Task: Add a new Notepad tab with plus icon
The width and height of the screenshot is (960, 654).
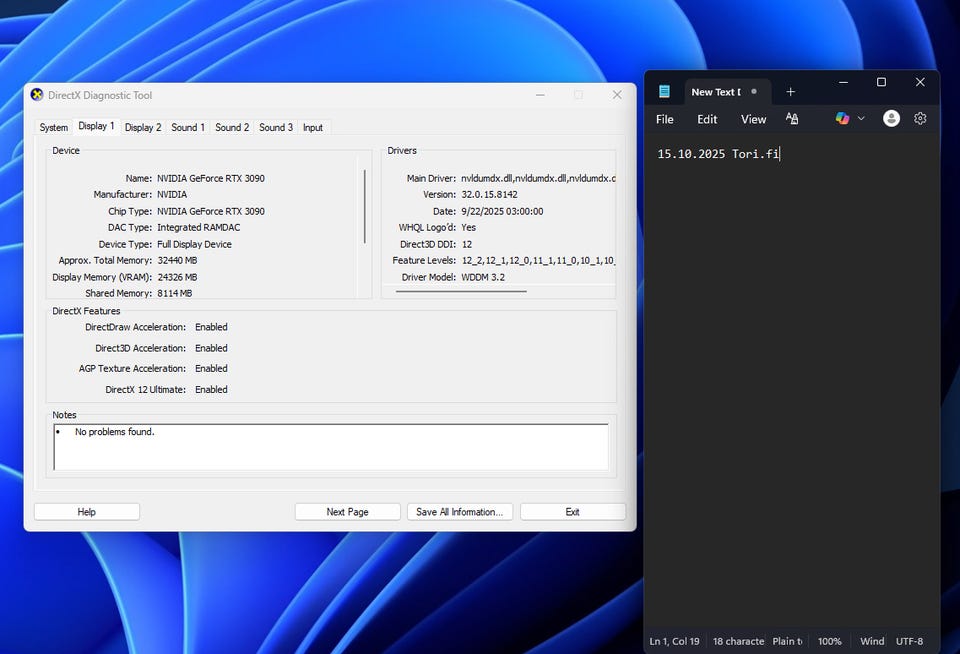Action: click(x=790, y=92)
